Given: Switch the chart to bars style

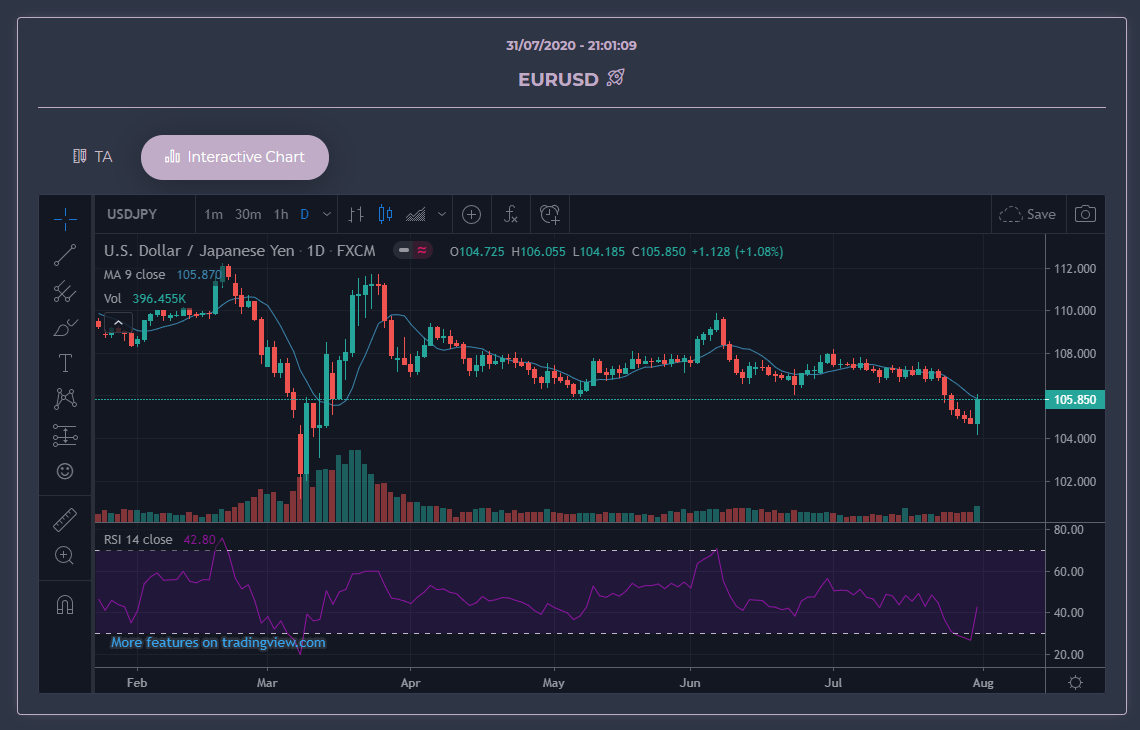Looking at the screenshot, I should click(355, 214).
